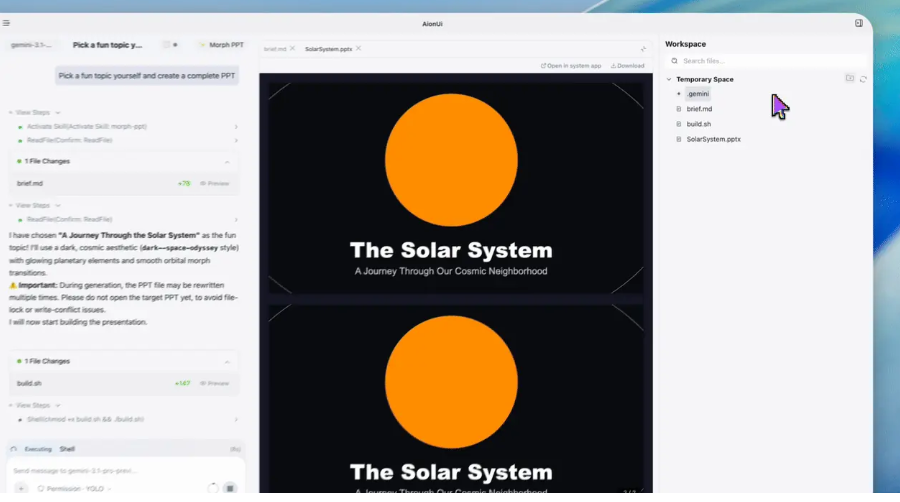Image resolution: width=900 pixels, height=502 pixels.
Task: Preview the build.sh file changes
Action: 215,383
